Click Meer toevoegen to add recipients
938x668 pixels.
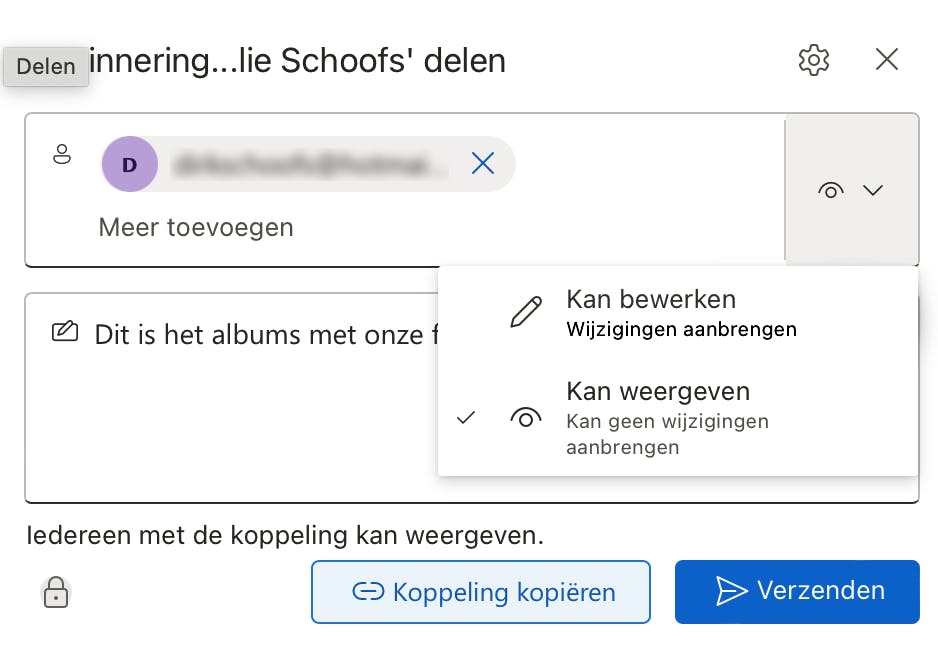tap(196, 227)
